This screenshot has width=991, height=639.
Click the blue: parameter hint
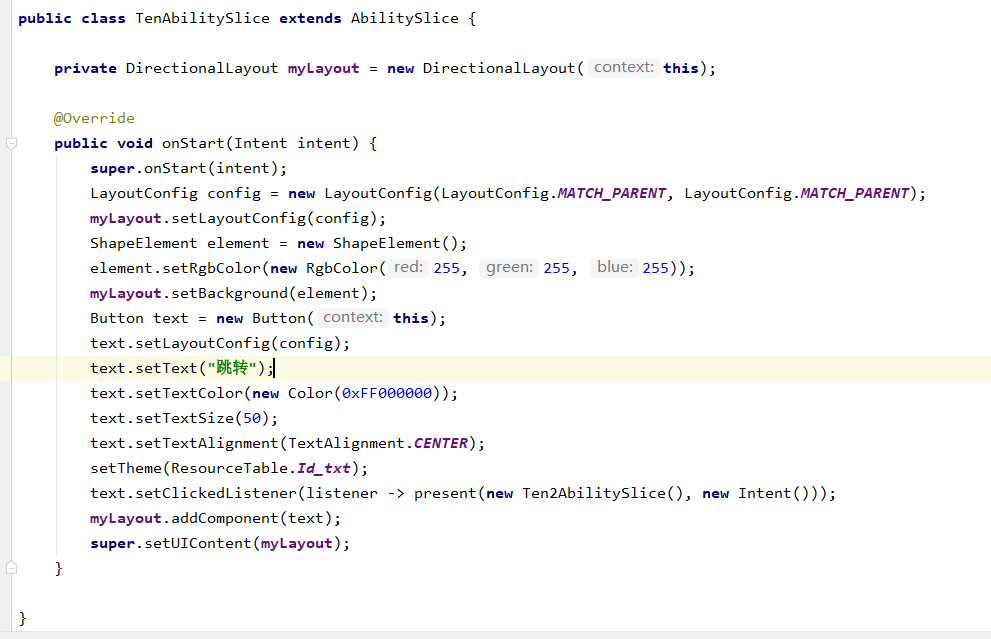pos(615,267)
